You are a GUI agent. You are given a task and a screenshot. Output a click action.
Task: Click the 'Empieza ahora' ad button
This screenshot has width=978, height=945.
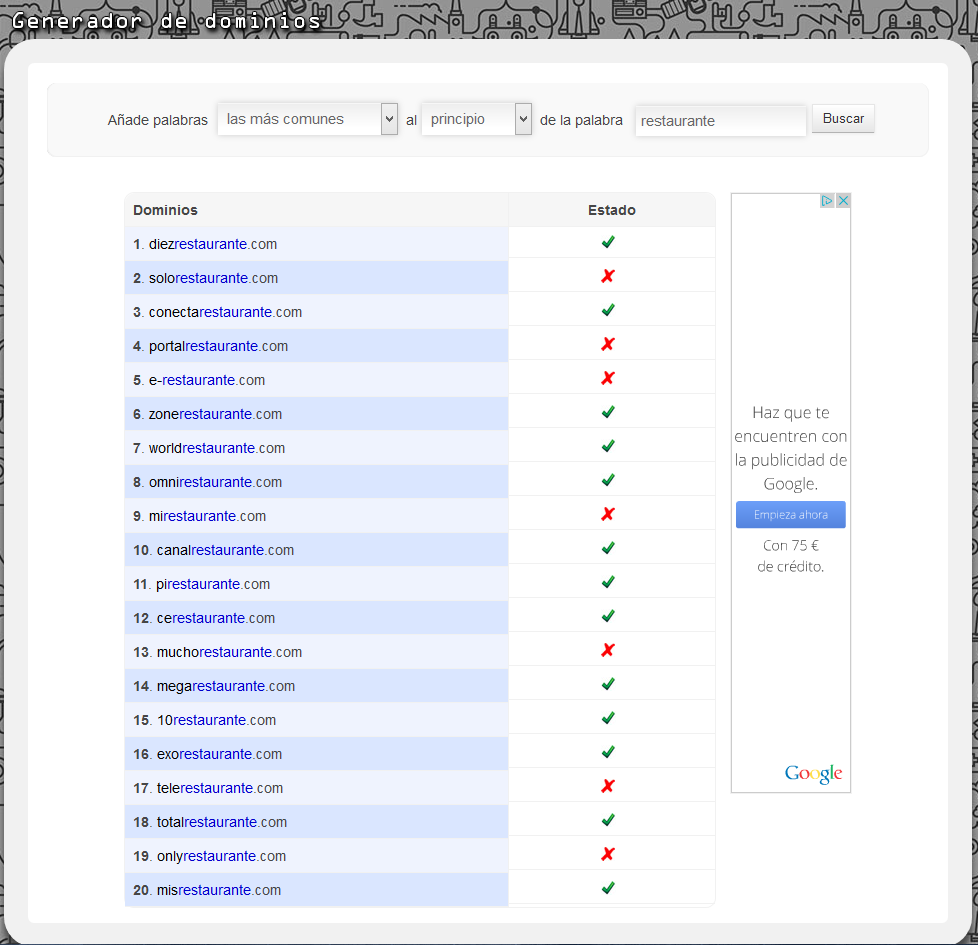click(x=790, y=515)
